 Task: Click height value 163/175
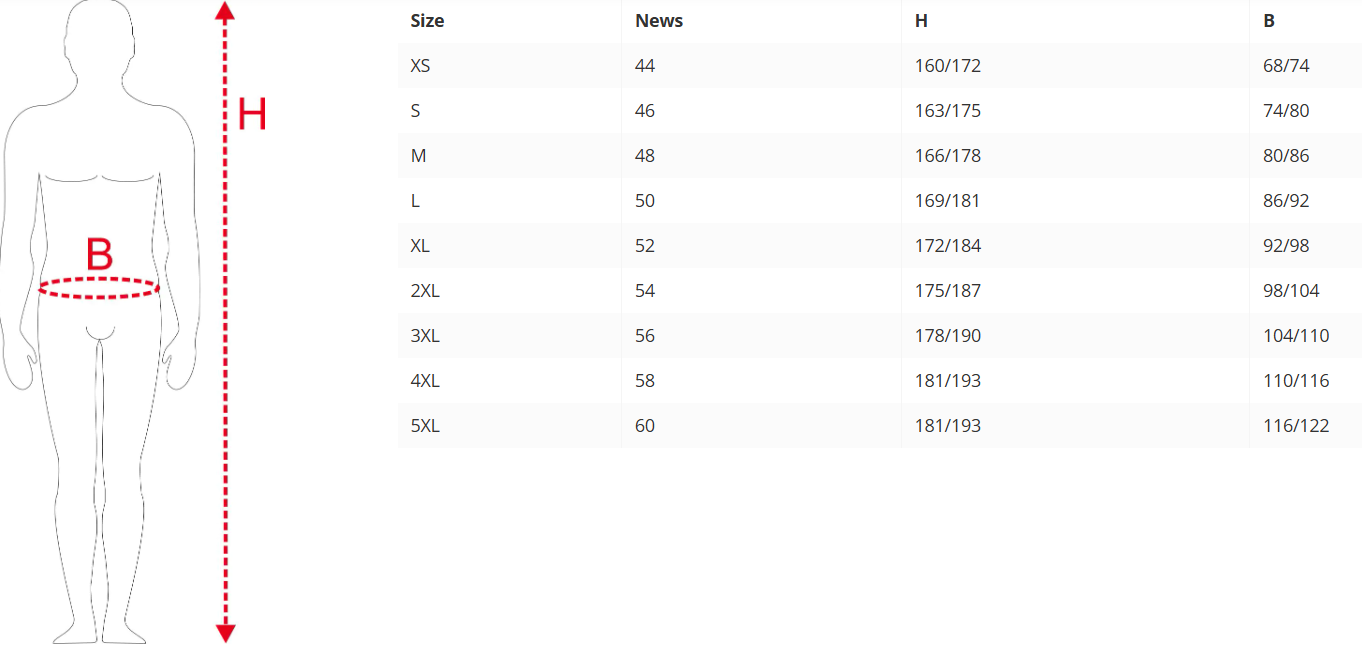point(947,111)
